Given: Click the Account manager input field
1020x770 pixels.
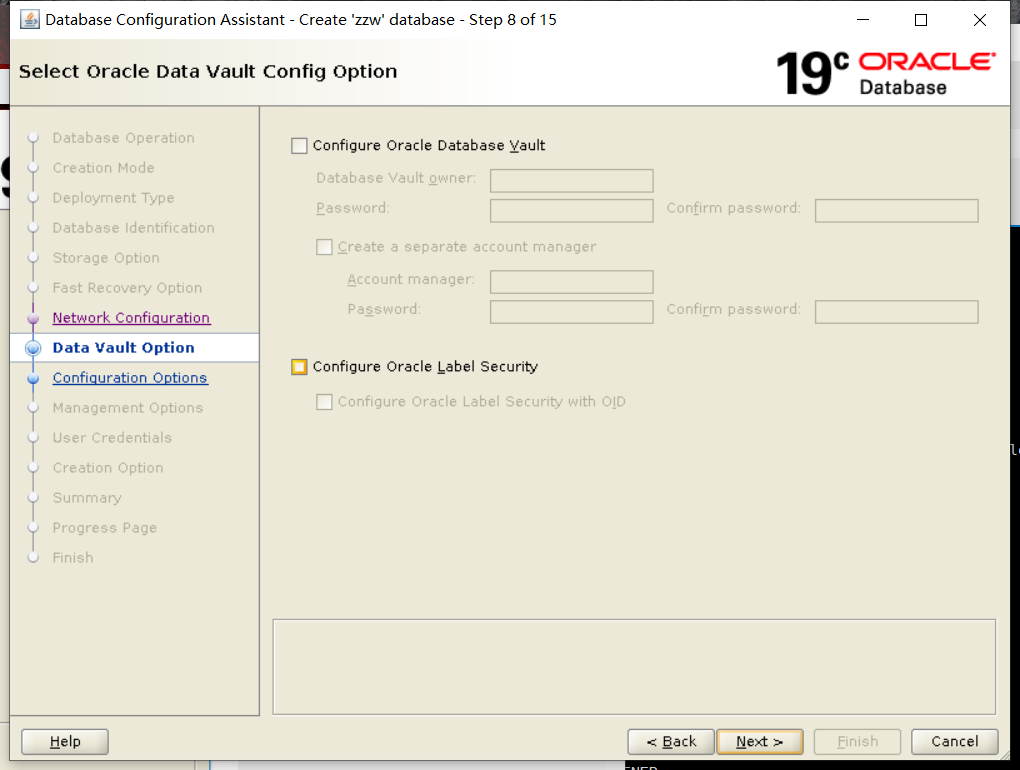Looking at the screenshot, I should pos(571,281).
